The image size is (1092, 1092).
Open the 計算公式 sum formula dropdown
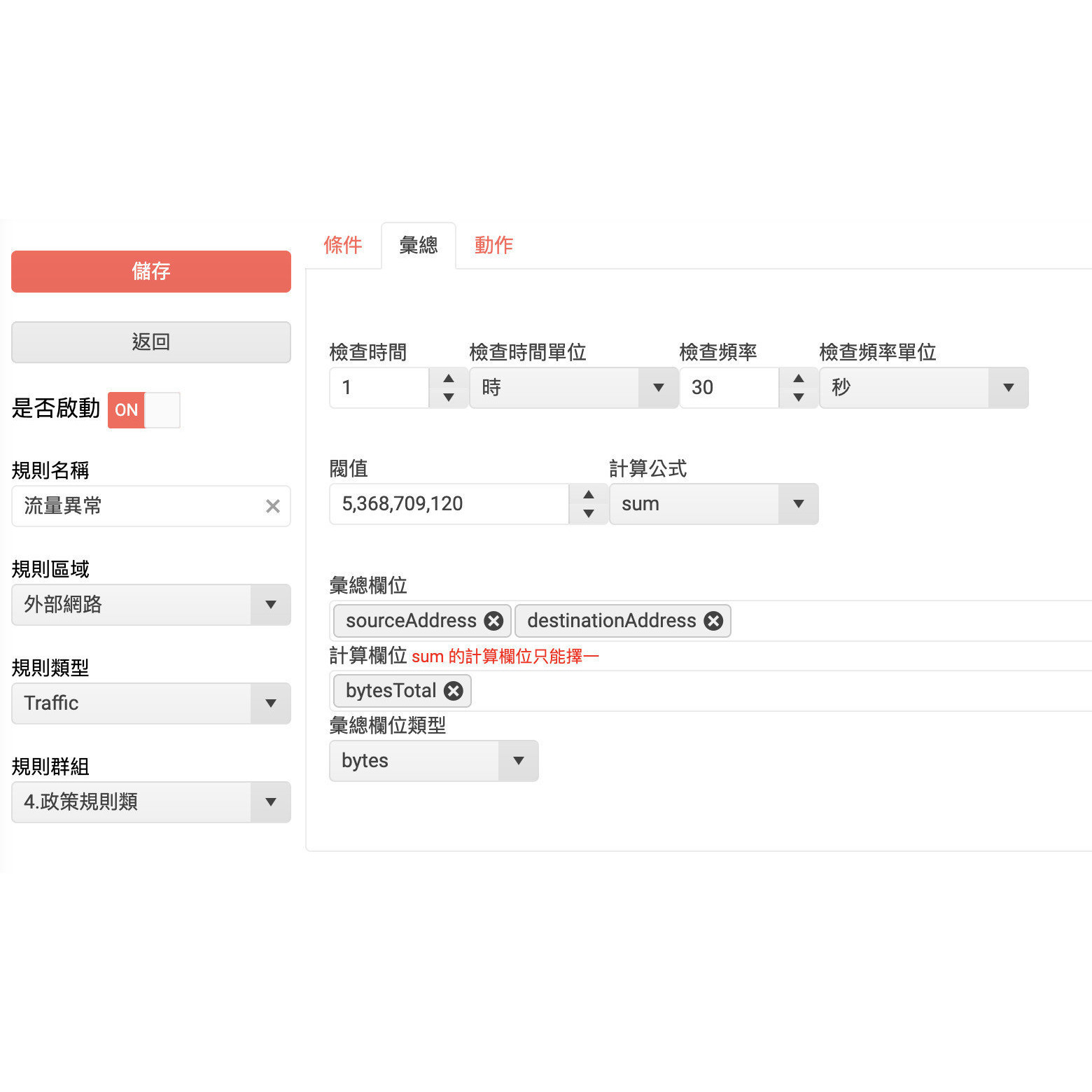799,504
